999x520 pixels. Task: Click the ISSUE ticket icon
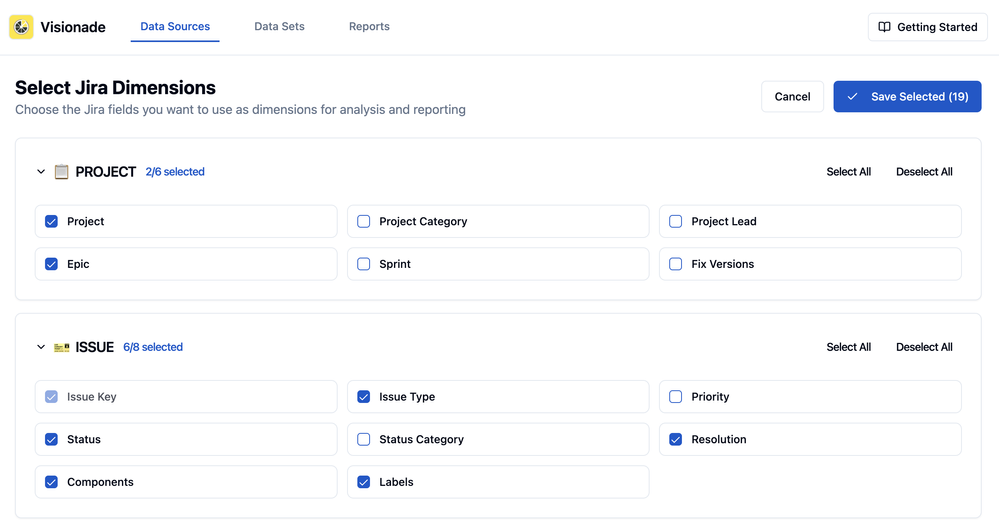[x=62, y=347]
